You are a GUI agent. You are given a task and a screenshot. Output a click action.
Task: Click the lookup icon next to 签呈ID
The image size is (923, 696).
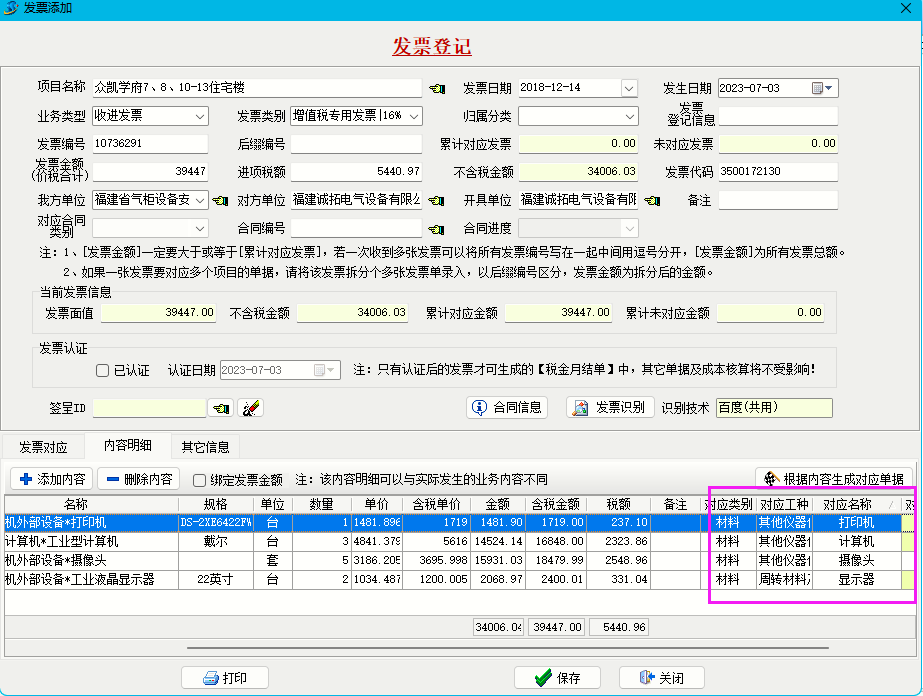point(220,408)
